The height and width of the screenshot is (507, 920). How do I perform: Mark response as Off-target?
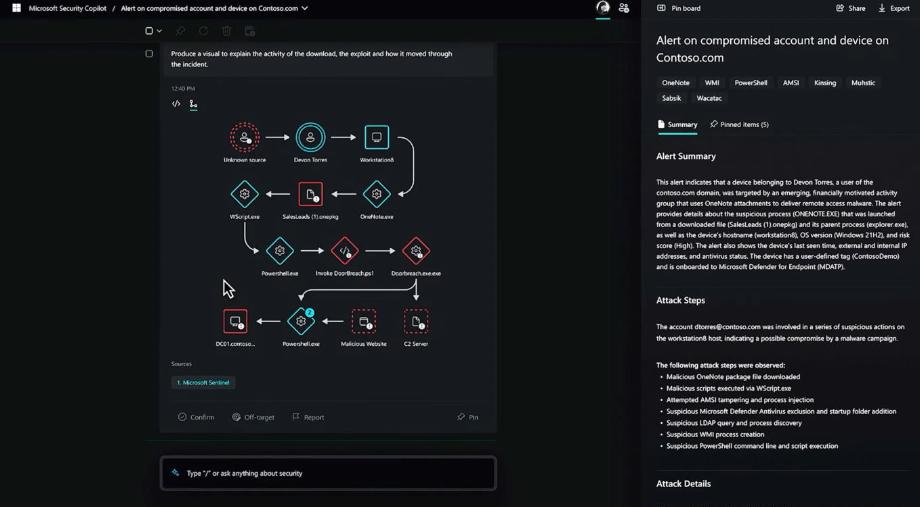click(x=253, y=417)
